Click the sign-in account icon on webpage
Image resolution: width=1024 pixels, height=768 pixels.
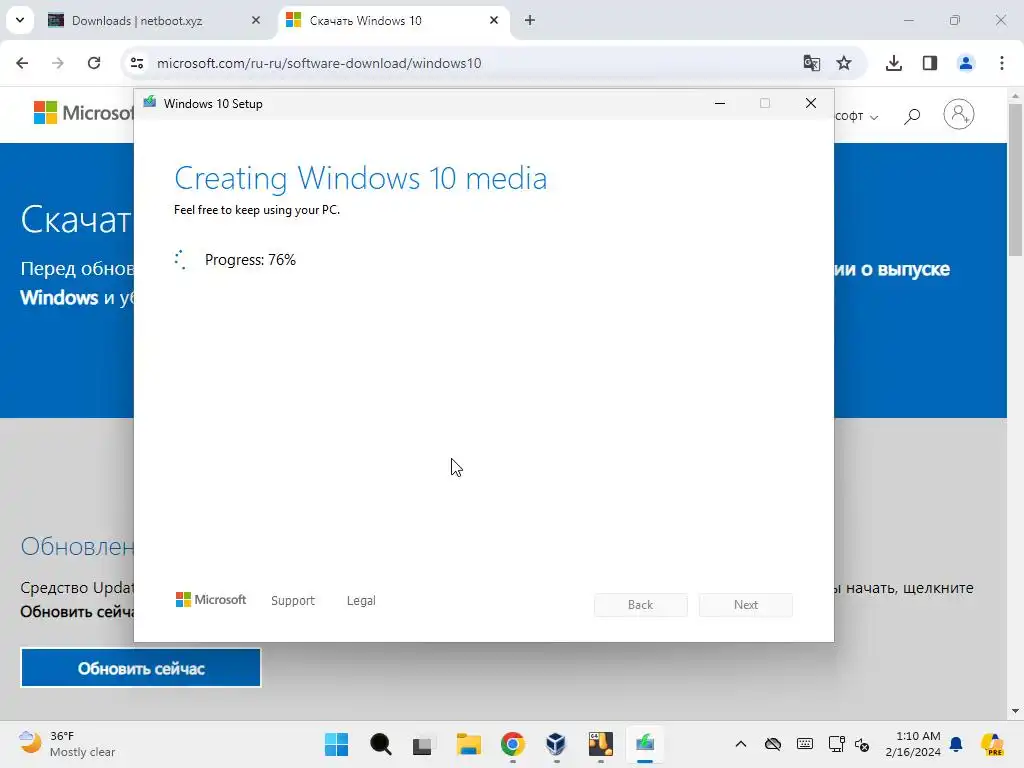point(959,114)
